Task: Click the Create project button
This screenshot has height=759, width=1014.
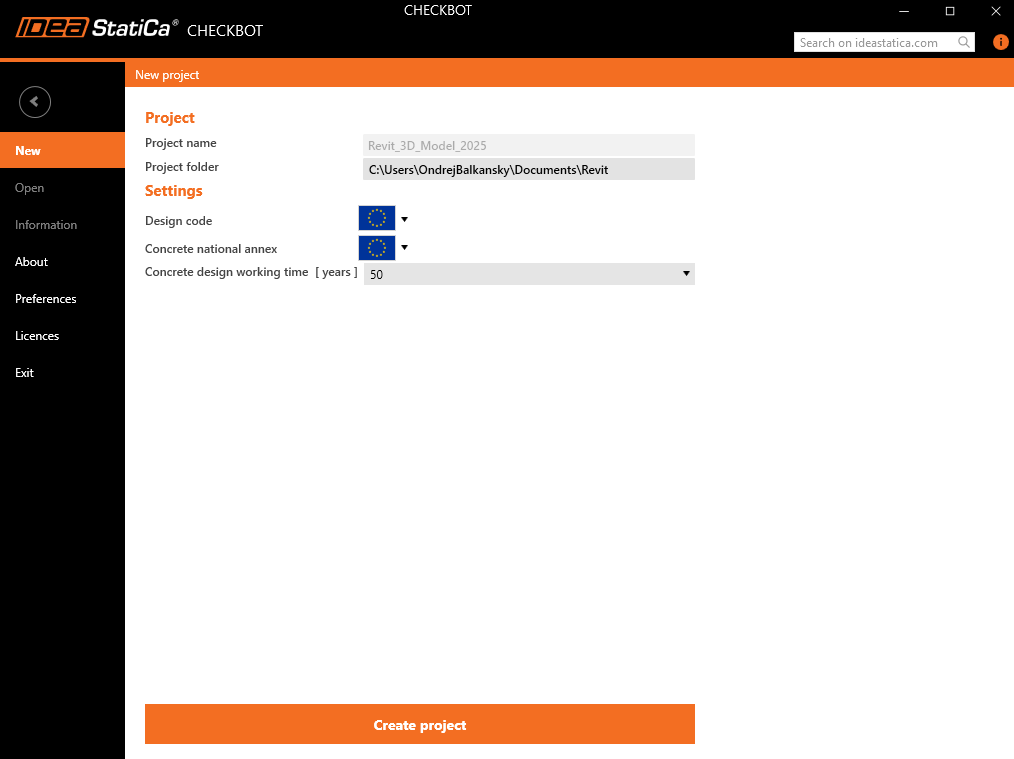Action: 420,724
